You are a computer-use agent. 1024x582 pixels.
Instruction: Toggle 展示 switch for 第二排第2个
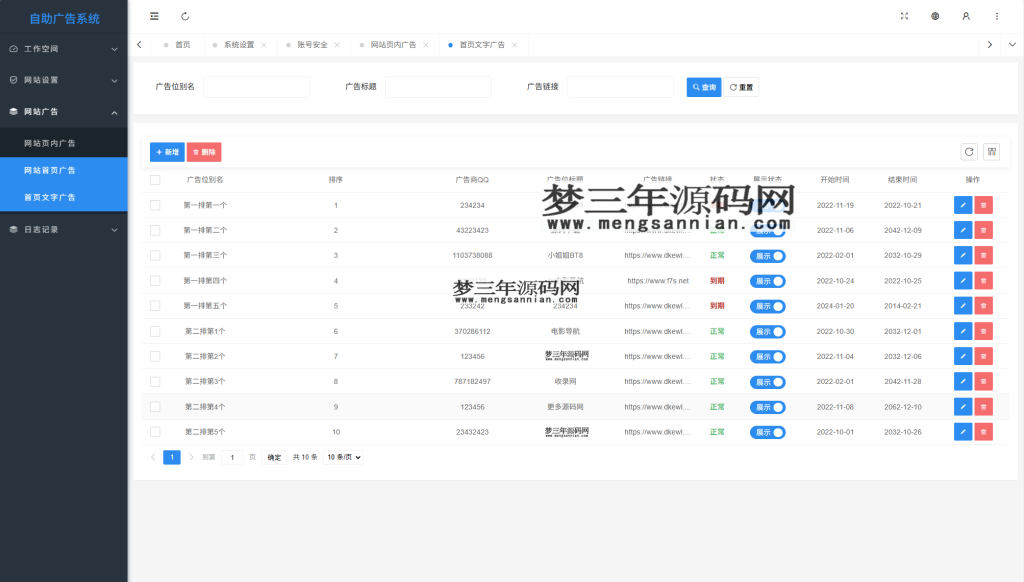(767, 357)
